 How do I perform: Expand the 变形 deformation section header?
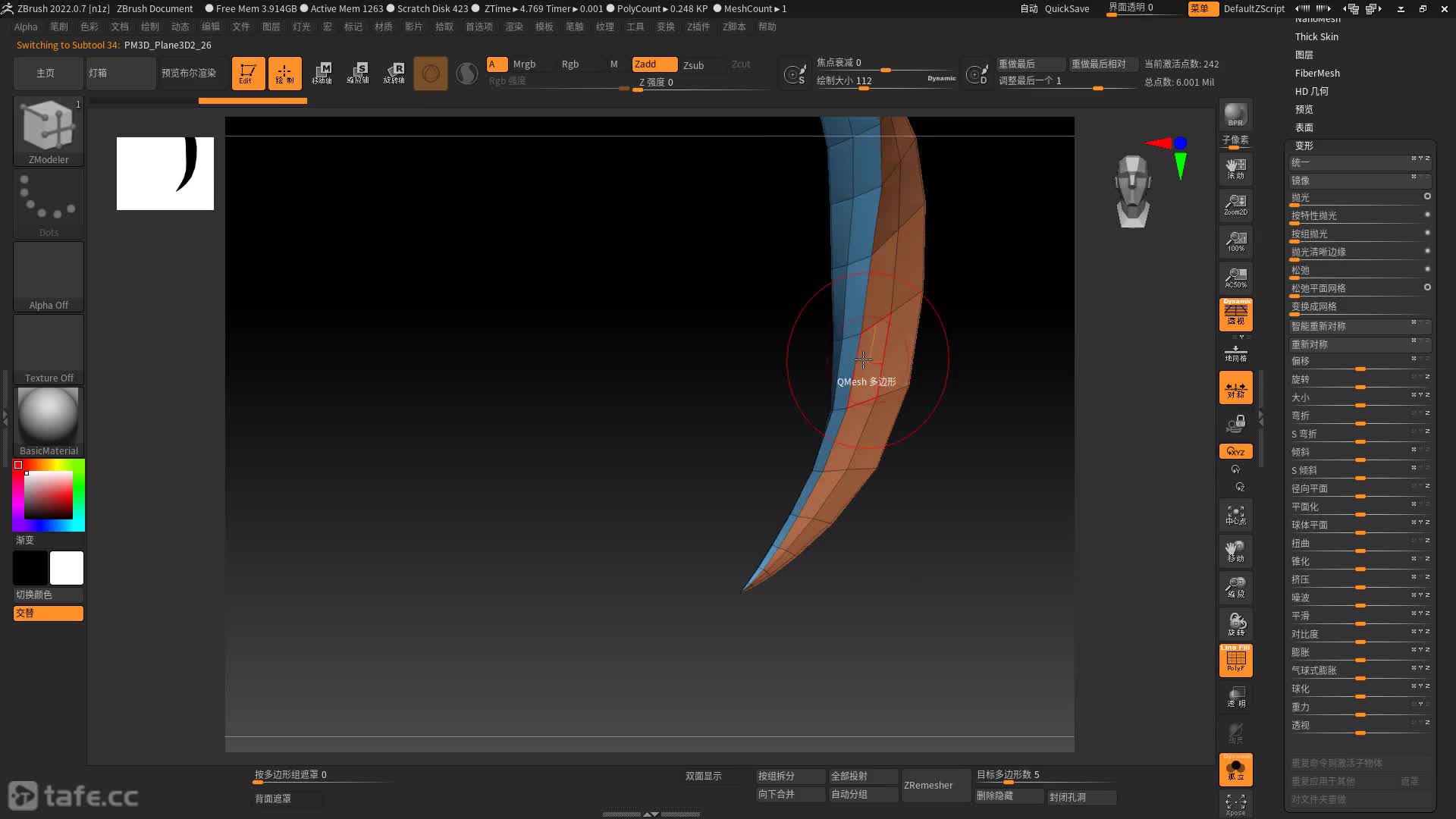[x=1304, y=146]
